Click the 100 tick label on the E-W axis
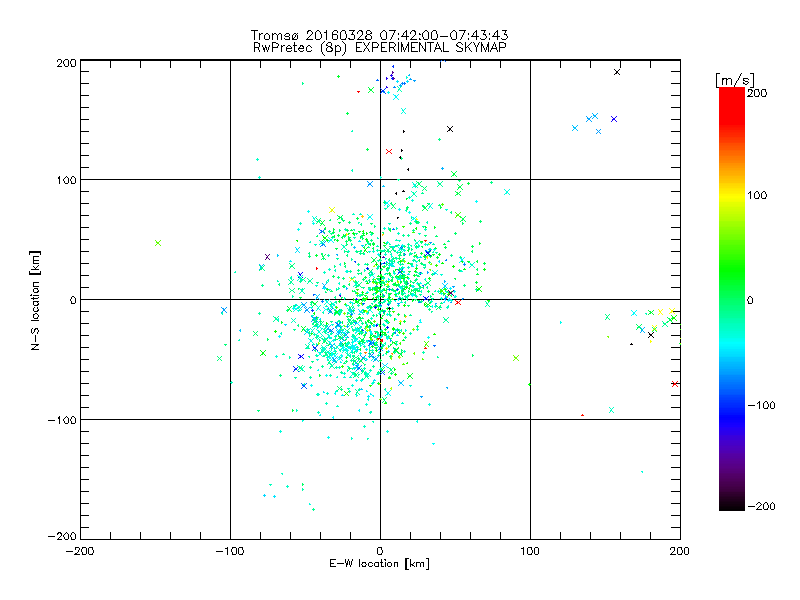 click(530, 551)
